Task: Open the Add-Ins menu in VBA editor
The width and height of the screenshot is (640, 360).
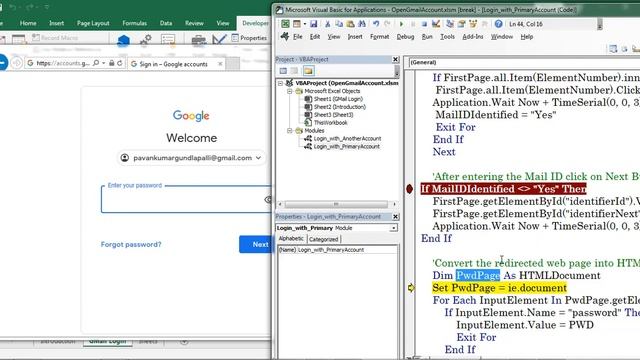Action: point(473,37)
